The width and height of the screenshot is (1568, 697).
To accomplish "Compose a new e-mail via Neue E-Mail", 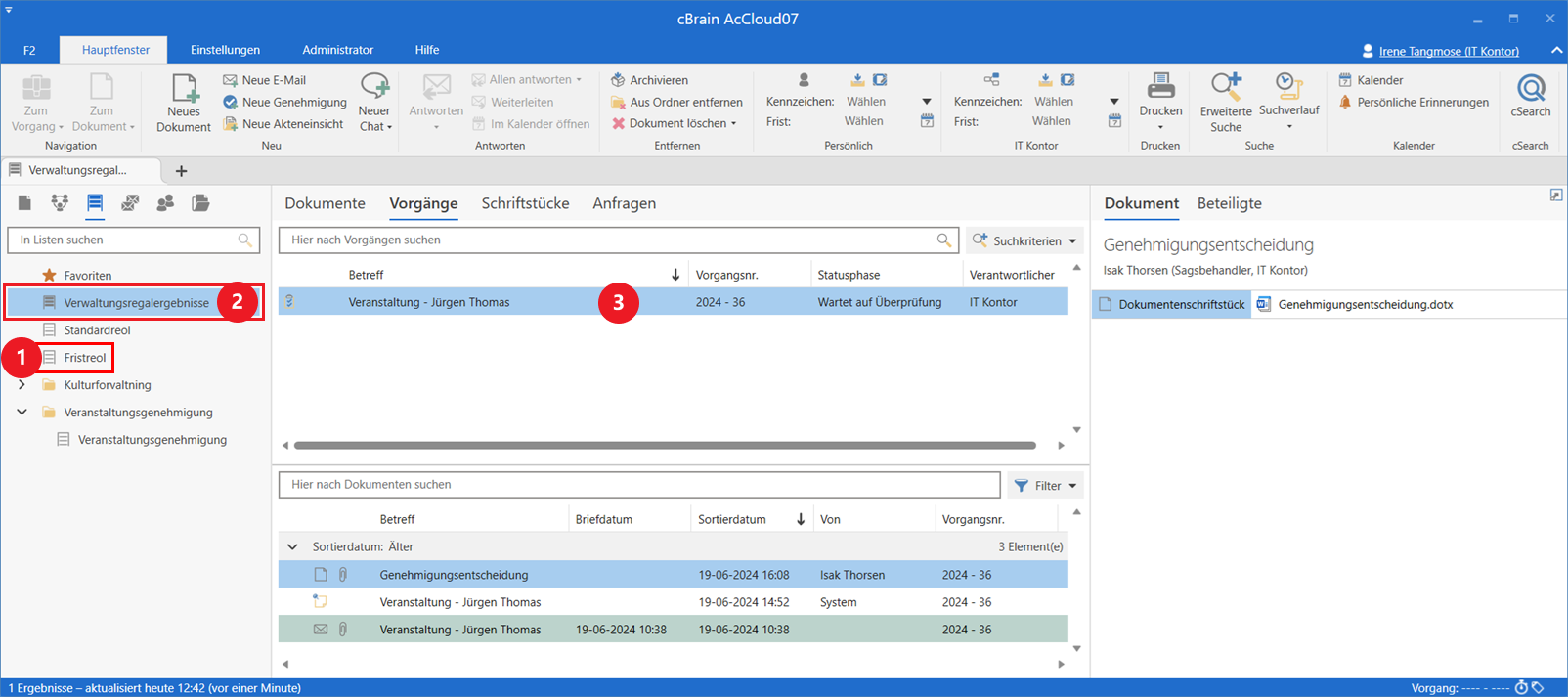I will click(x=264, y=80).
